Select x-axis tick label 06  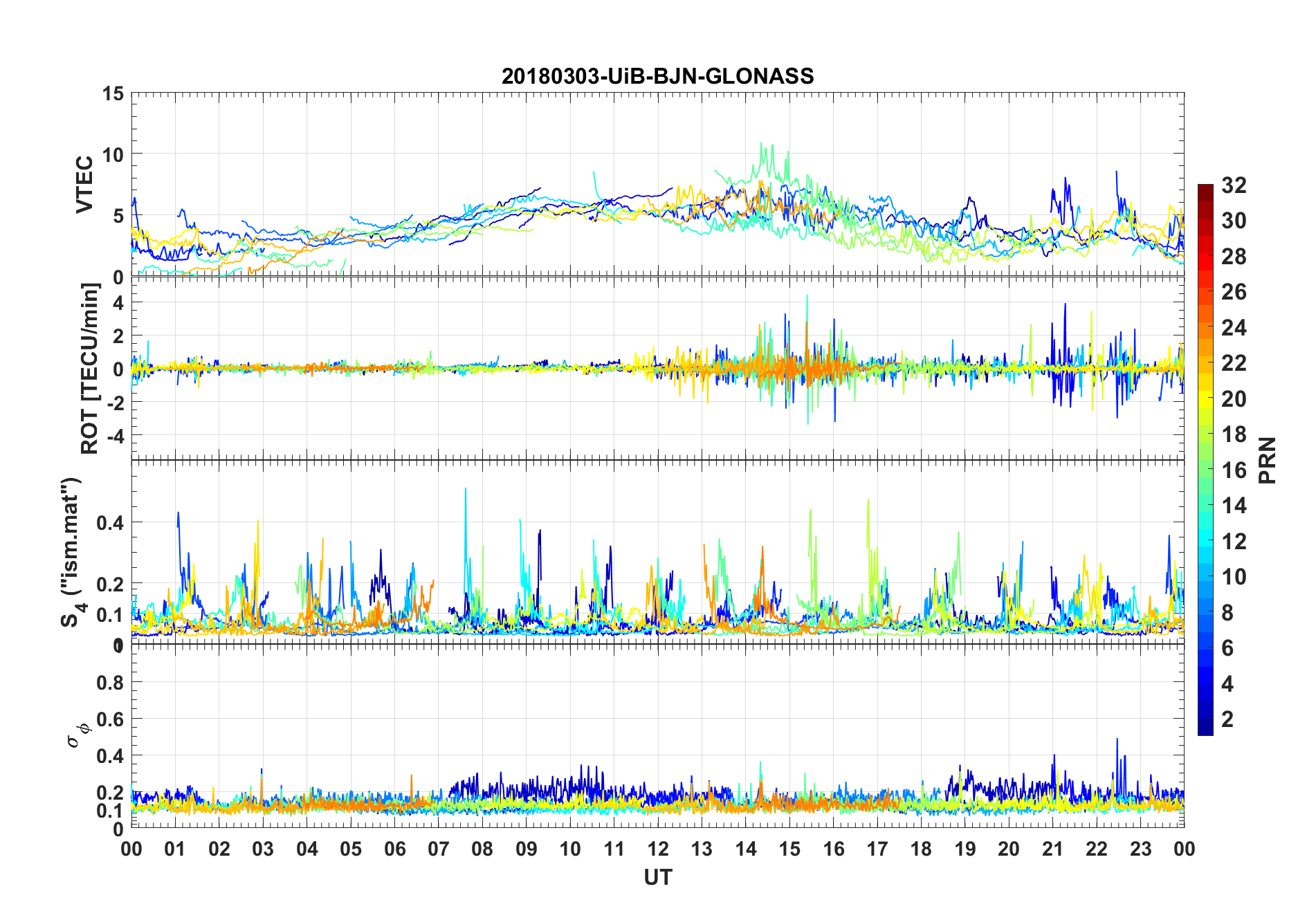point(395,849)
